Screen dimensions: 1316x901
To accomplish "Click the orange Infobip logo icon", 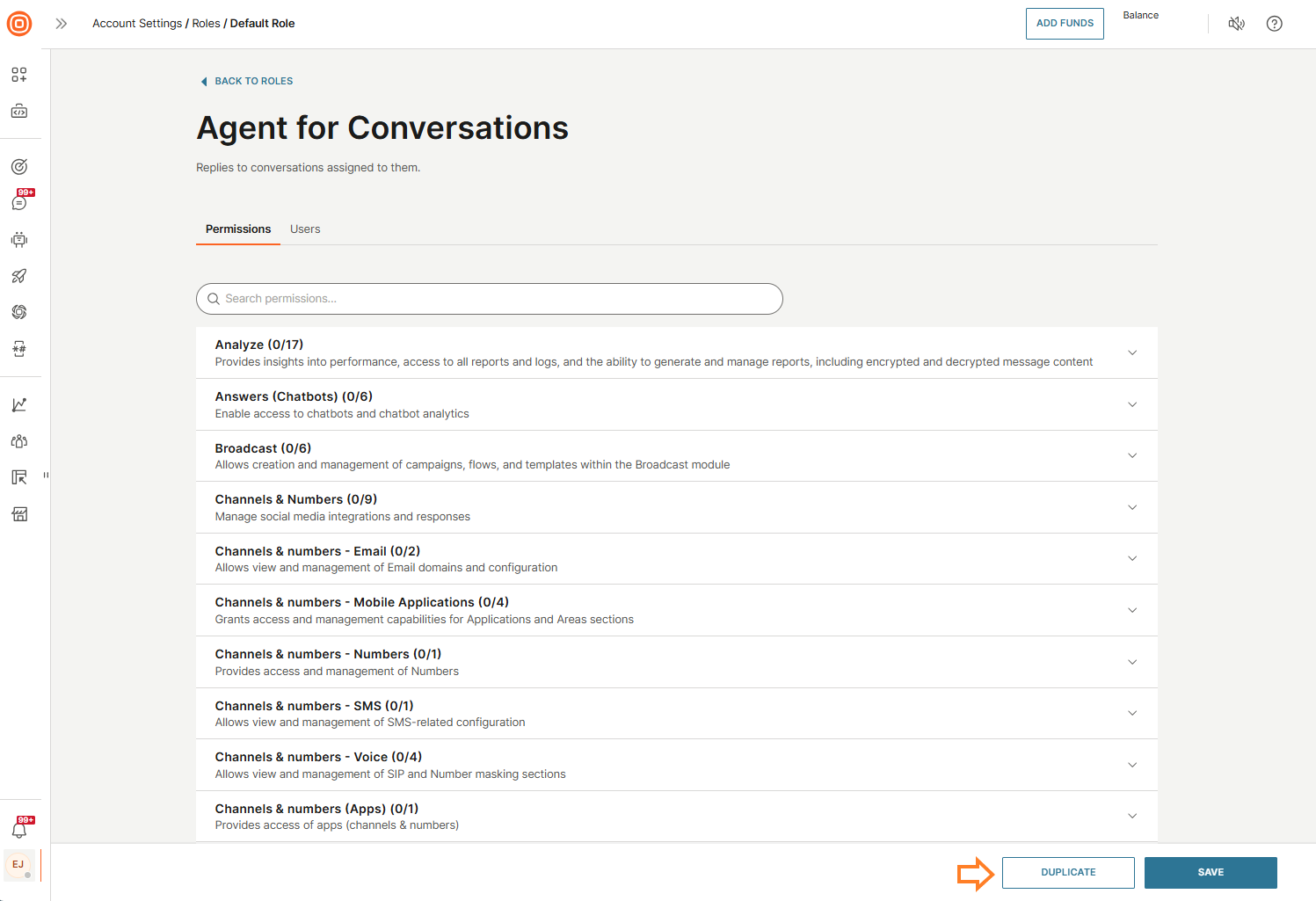I will (x=19, y=24).
